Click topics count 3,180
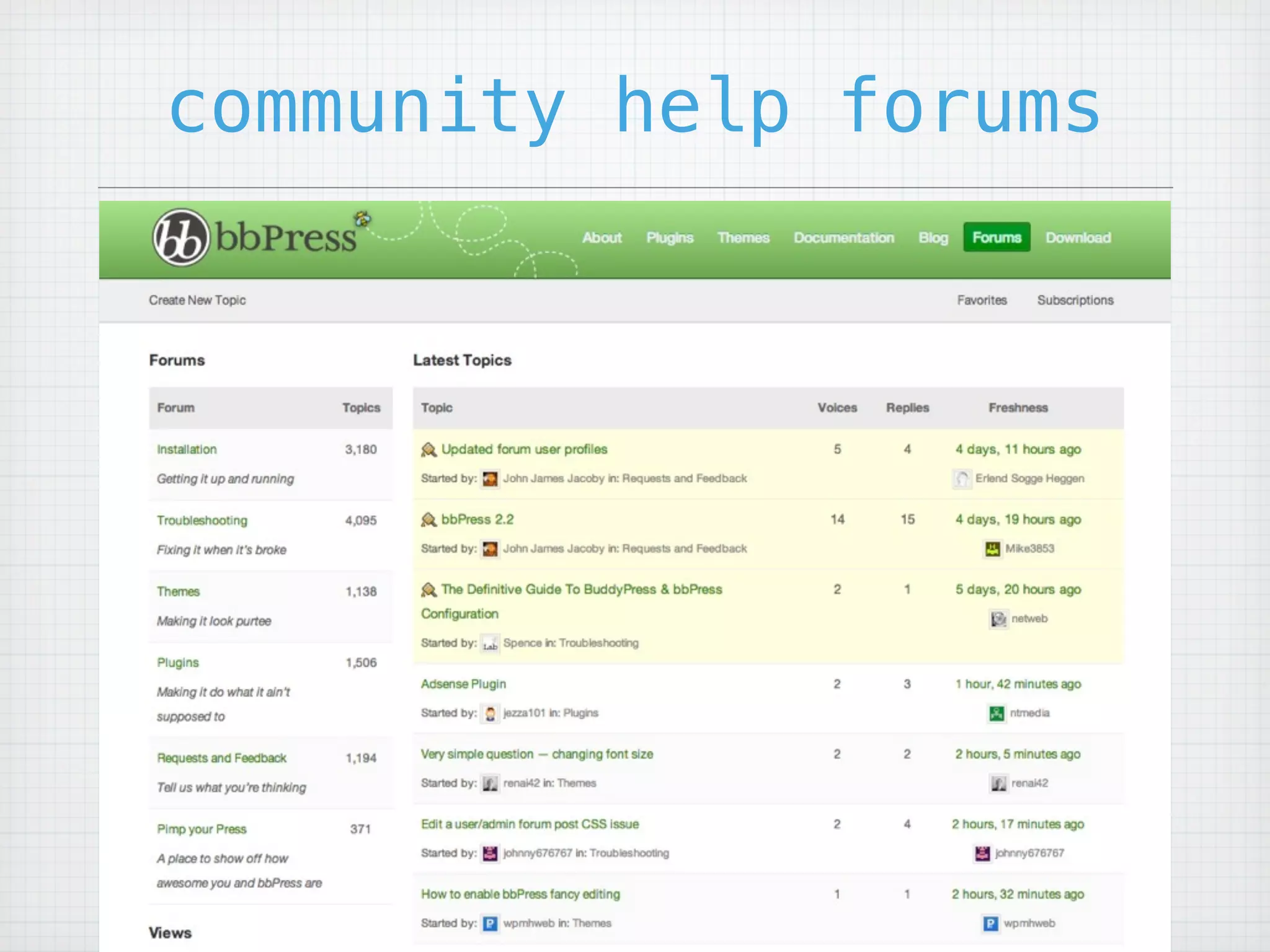1270x952 pixels. tap(361, 449)
